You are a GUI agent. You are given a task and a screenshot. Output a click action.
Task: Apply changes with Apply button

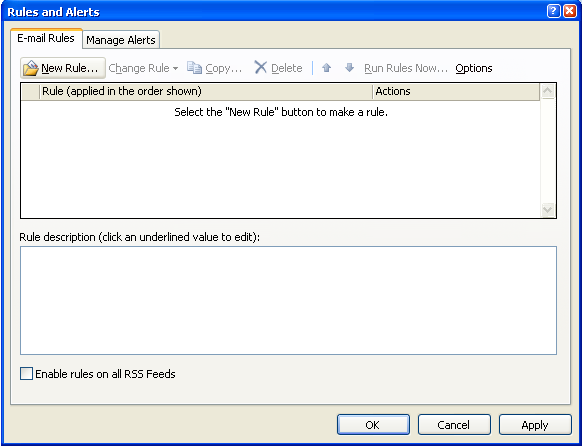535,424
